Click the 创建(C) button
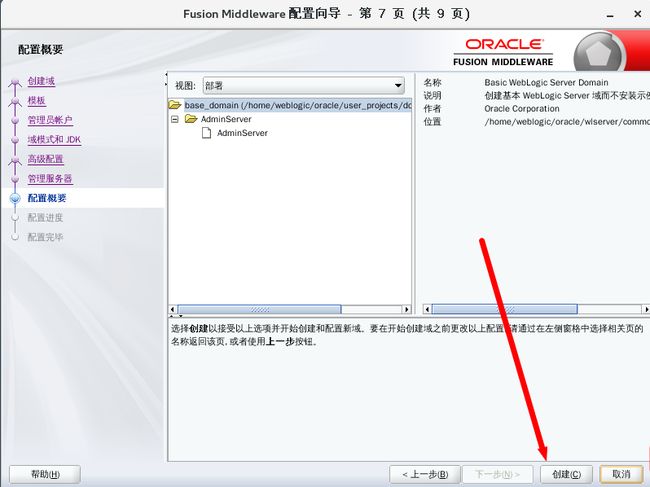 click(x=566, y=474)
